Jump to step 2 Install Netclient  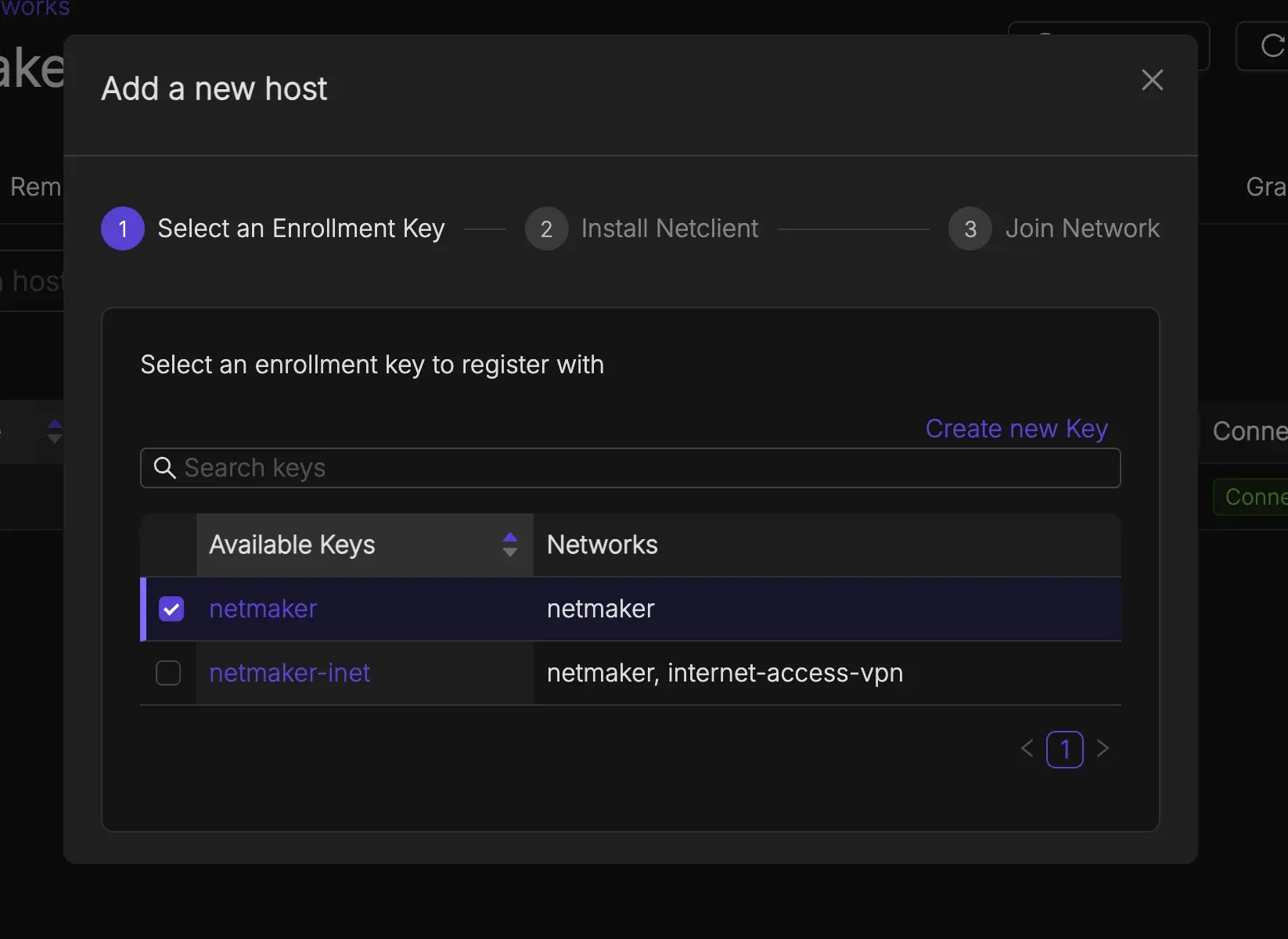pyautogui.click(x=546, y=228)
